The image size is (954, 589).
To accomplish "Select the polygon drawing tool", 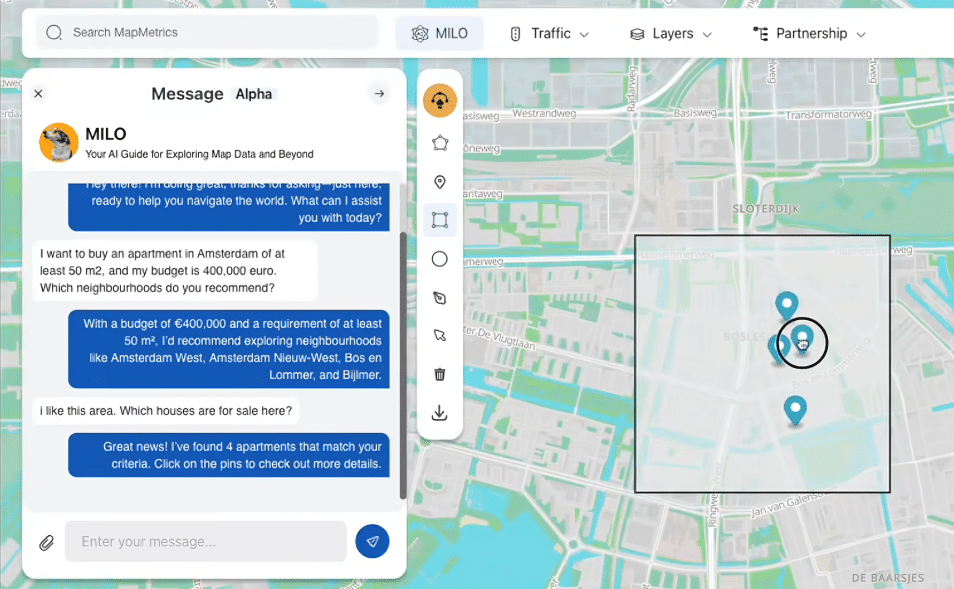I will click(x=440, y=143).
